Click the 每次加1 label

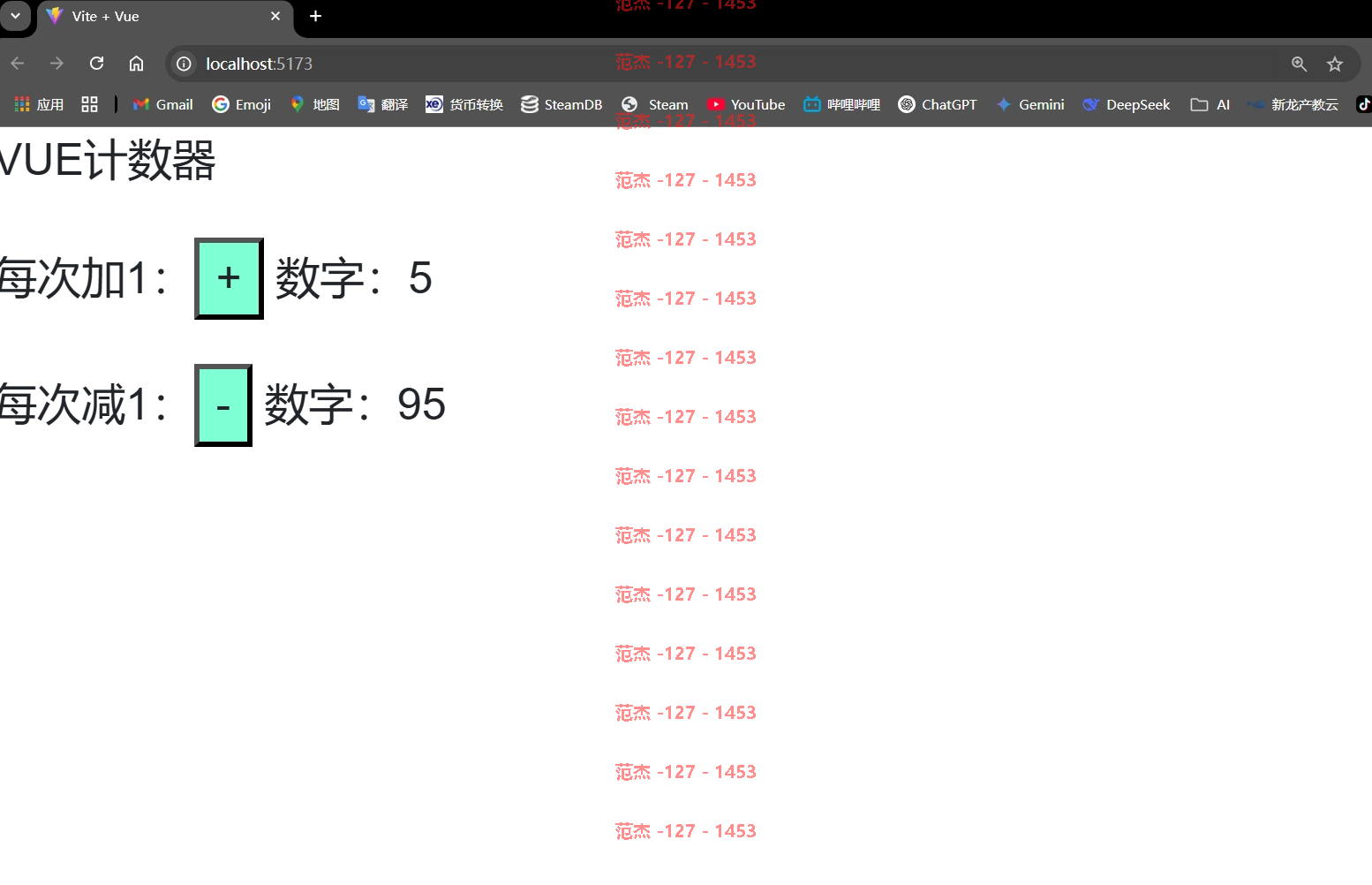pyautogui.click(x=84, y=279)
